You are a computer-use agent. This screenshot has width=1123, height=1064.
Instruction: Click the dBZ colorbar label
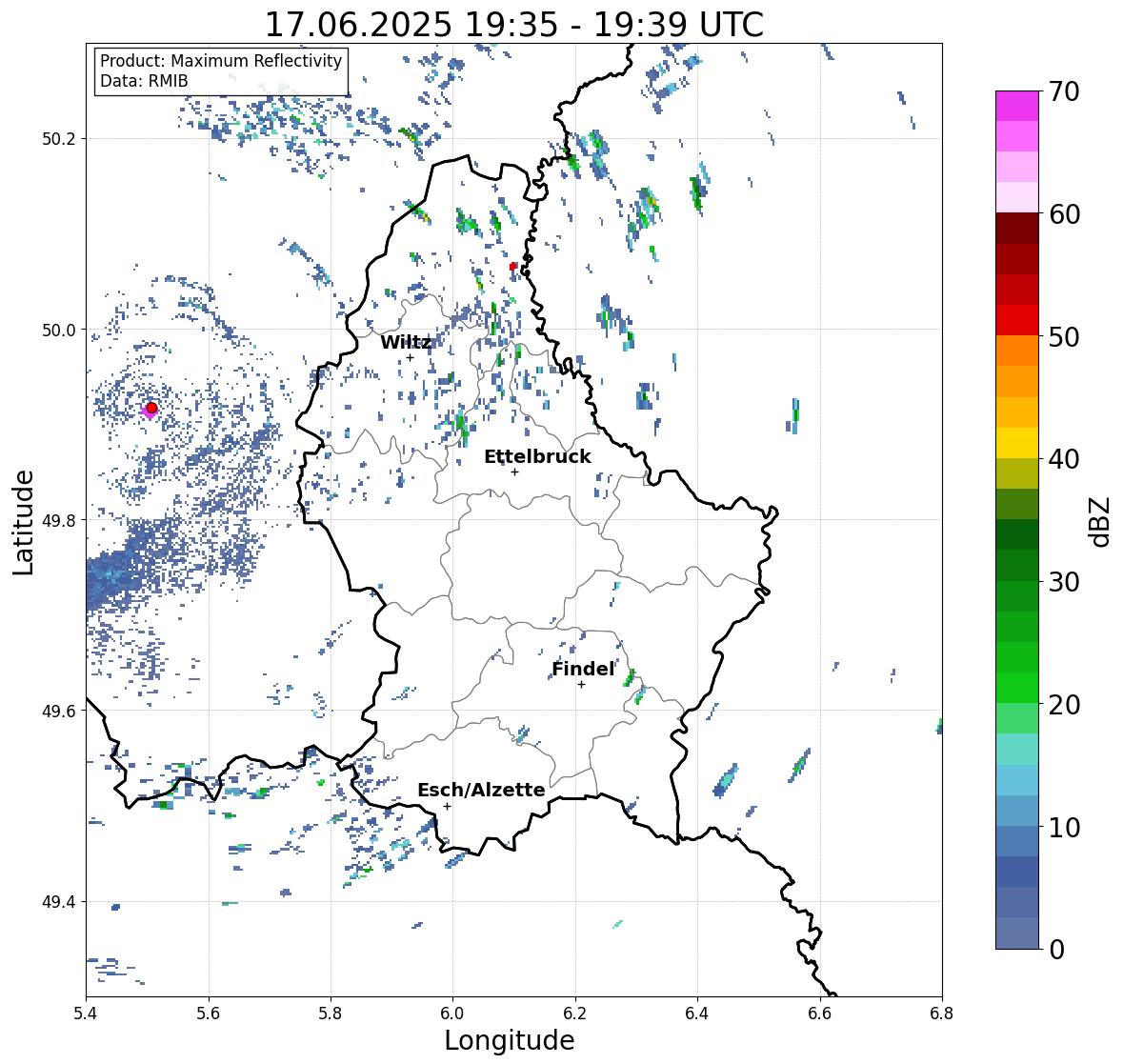pyautogui.click(x=1101, y=521)
